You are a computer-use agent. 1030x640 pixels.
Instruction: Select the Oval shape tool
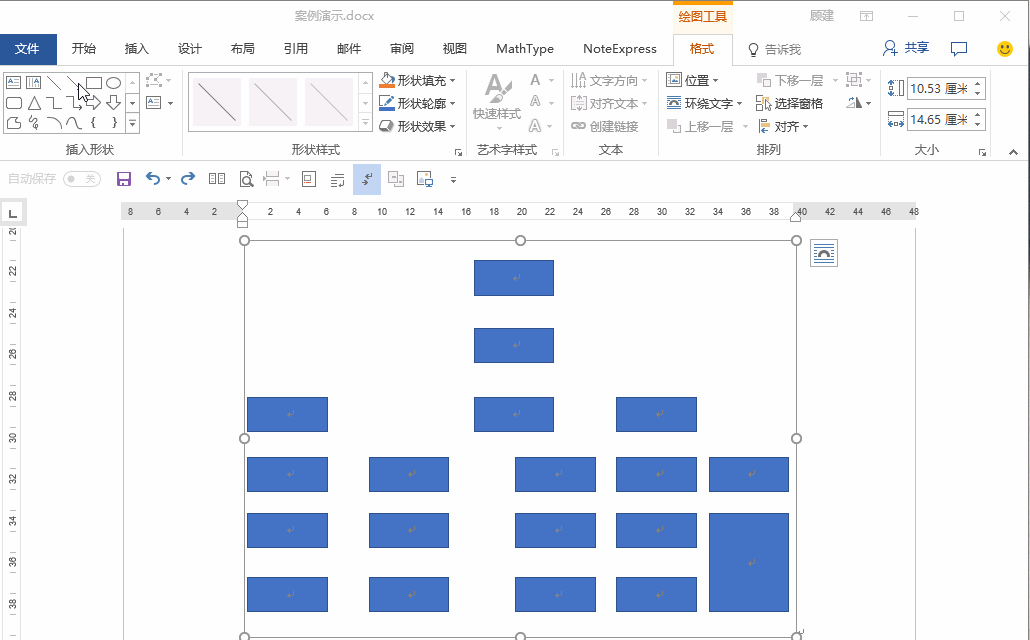[x=112, y=82]
